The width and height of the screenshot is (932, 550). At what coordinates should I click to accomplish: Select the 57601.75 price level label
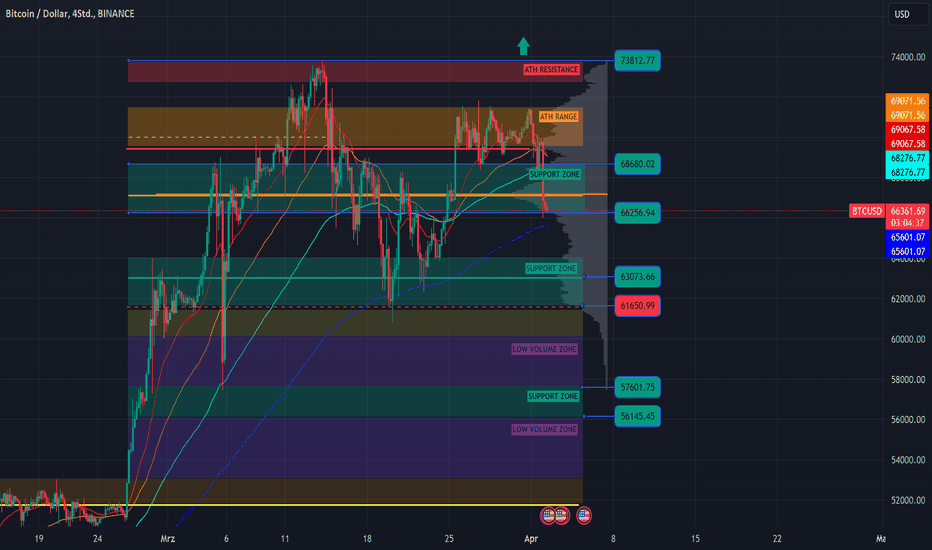coord(638,387)
